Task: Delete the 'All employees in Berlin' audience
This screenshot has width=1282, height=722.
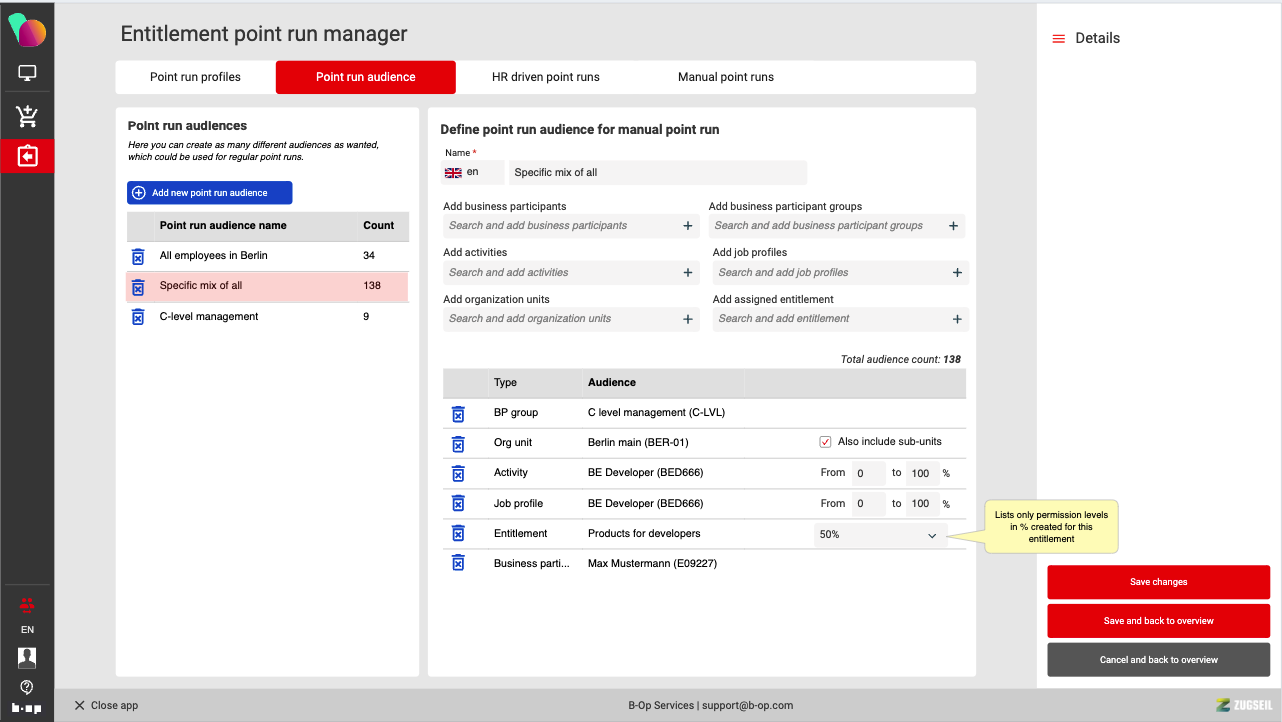Action: click(x=138, y=256)
